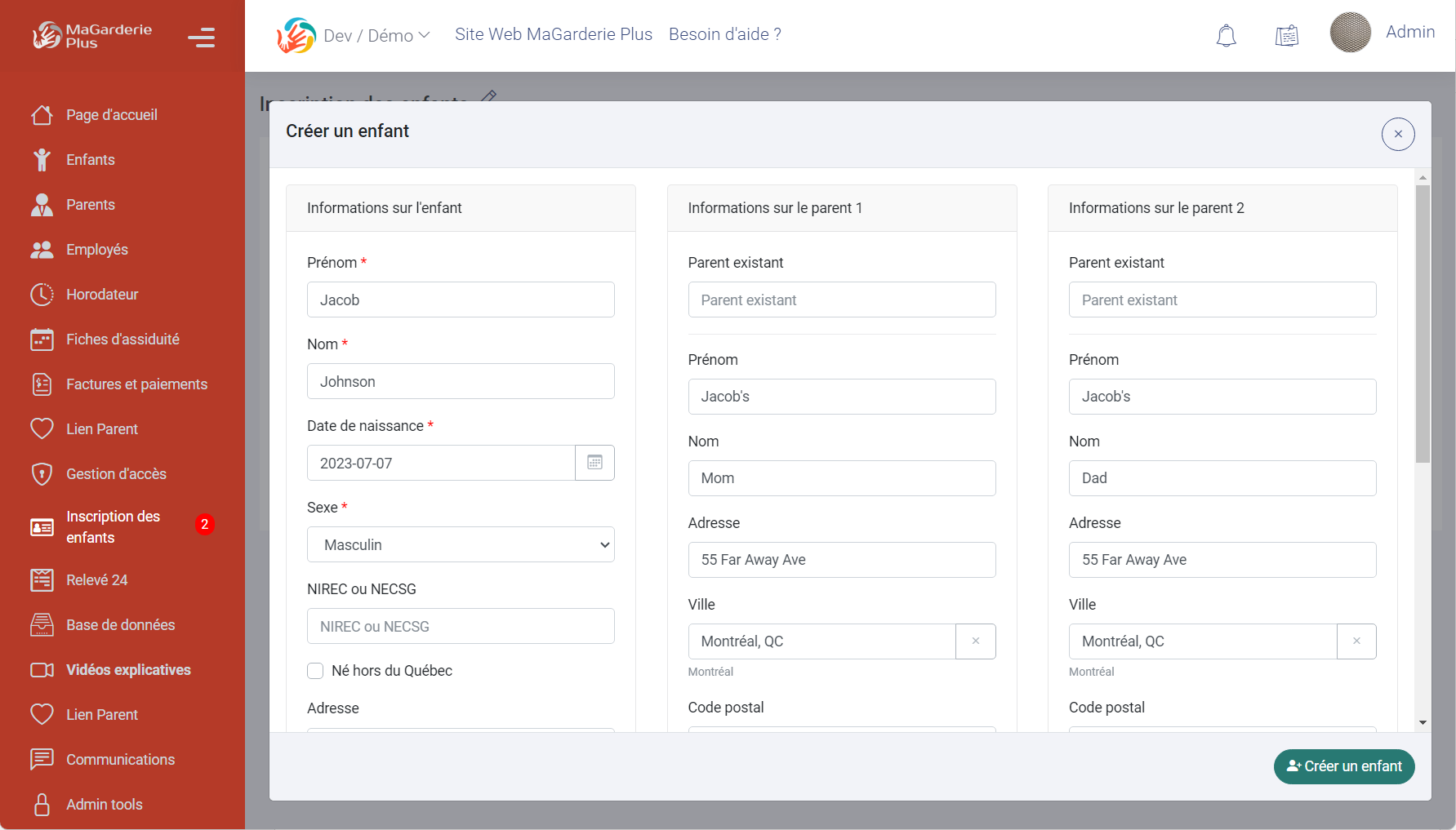1456x830 pixels.
Task: Click the Gestion d'accès shield icon
Action: pyautogui.click(x=42, y=474)
